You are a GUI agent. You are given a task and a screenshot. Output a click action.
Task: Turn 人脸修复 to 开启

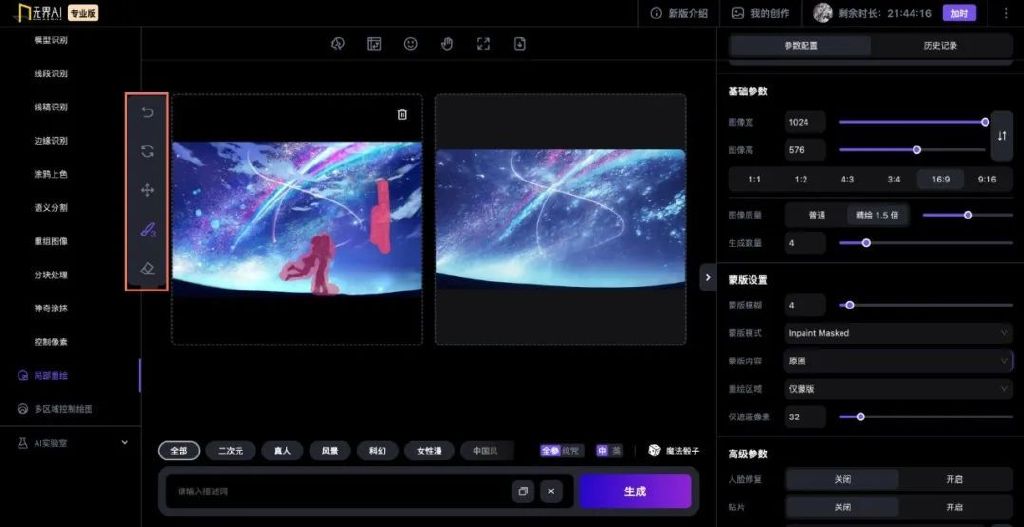coord(954,479)
